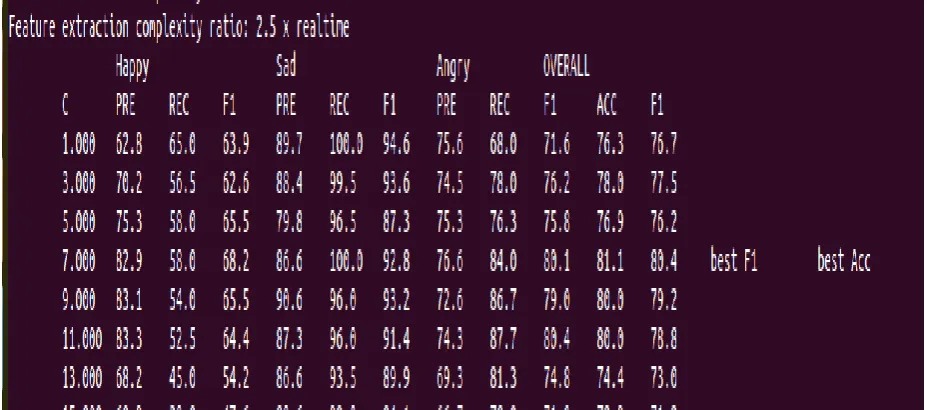Screen dimensions: 927x410
Task: Click value '64.4' in the 11.000 row
Action: tap(236, 339)
